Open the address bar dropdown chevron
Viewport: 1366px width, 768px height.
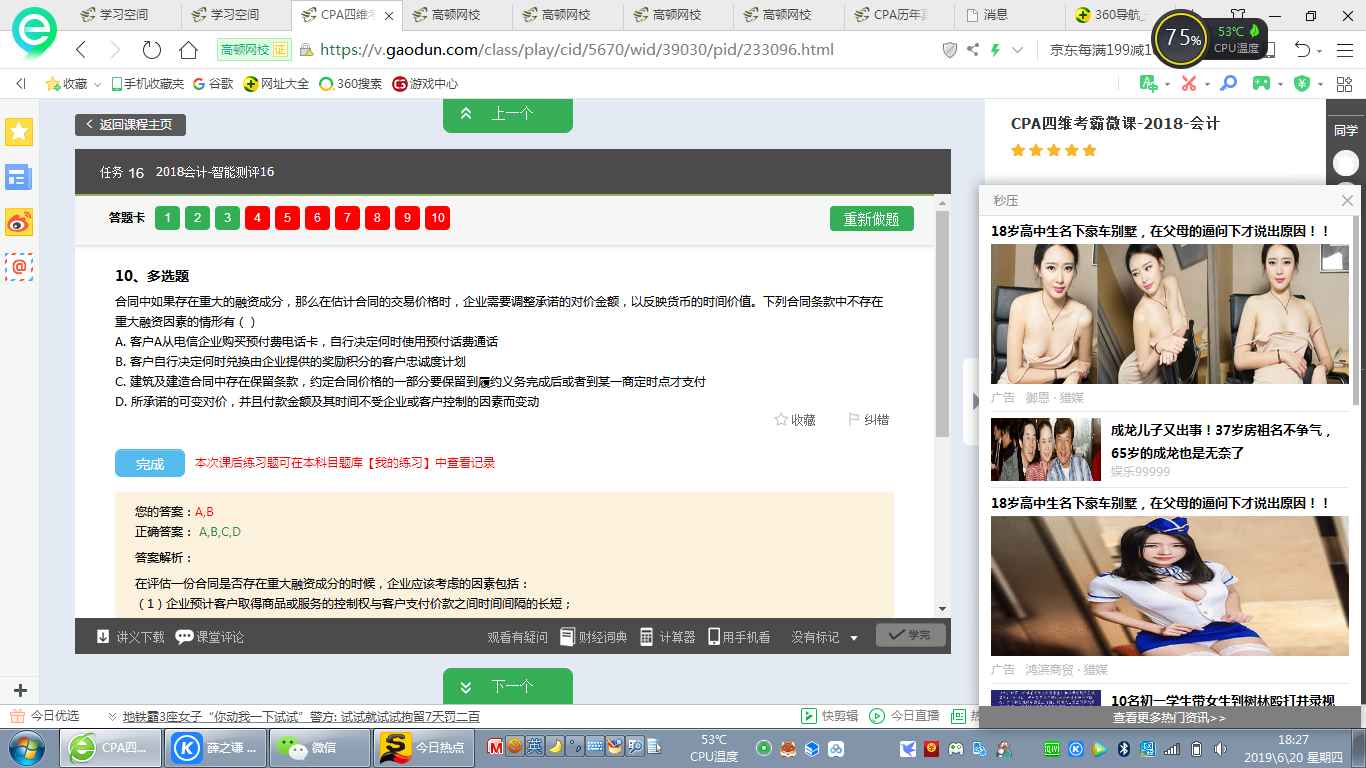pos(1018,50)
